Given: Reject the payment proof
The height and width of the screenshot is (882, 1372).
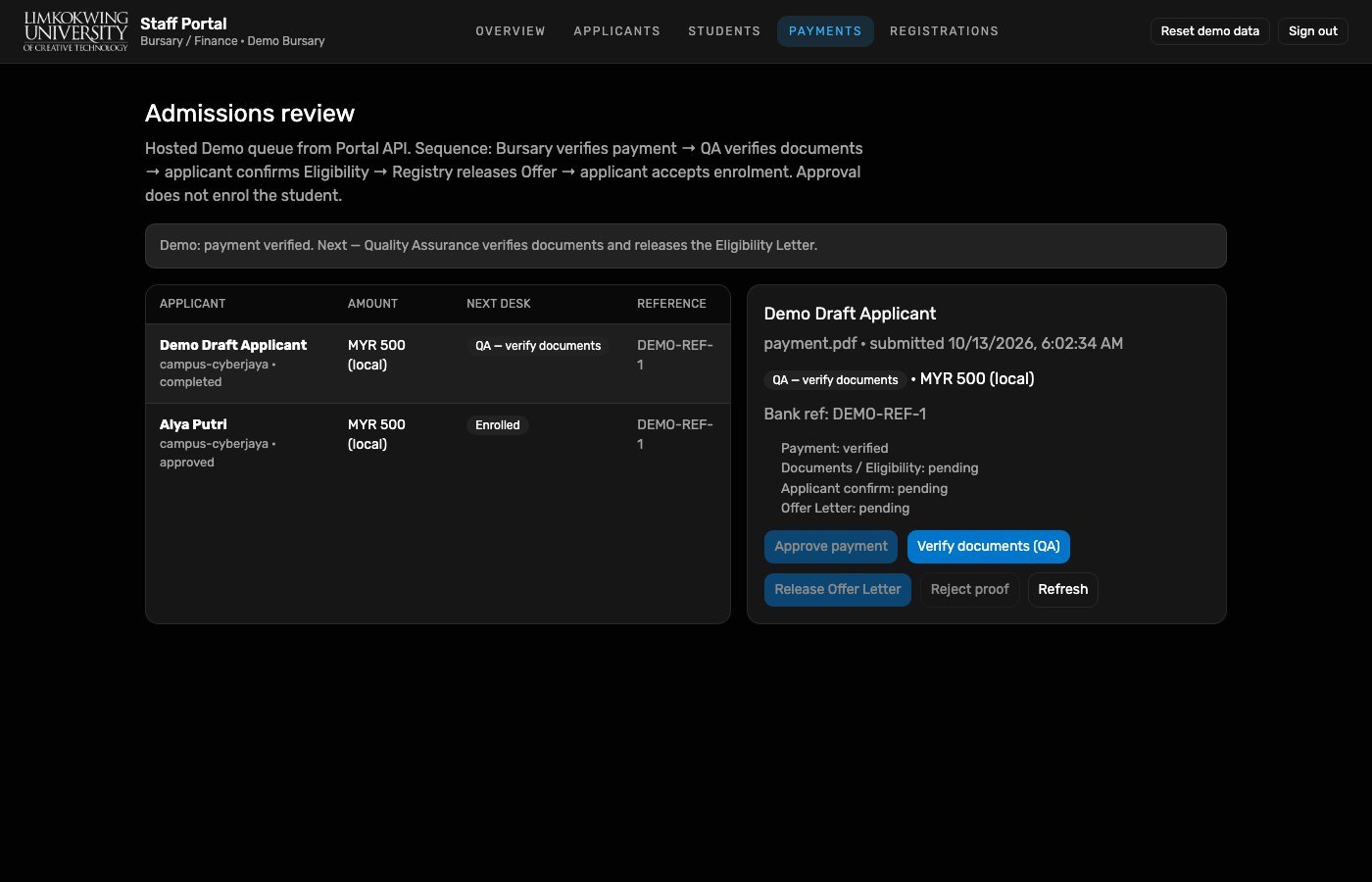Looking at the screenshot, I should (x=970, y=590).
